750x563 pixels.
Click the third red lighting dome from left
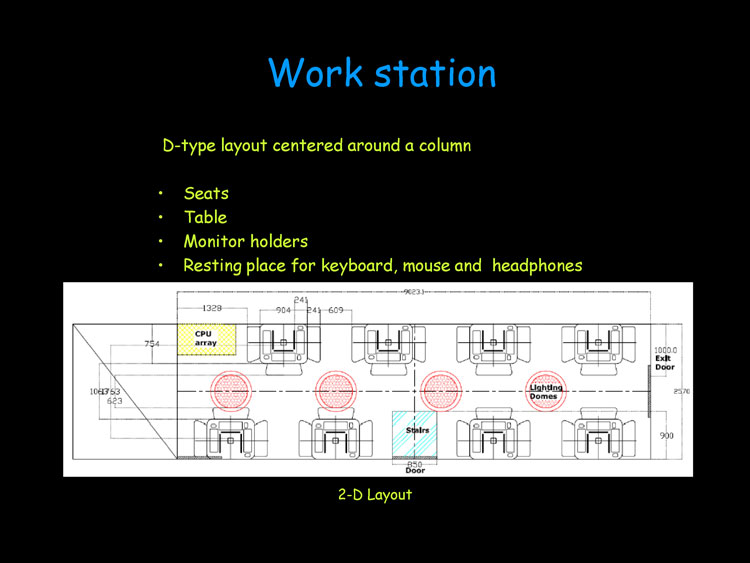pos(439,389)
